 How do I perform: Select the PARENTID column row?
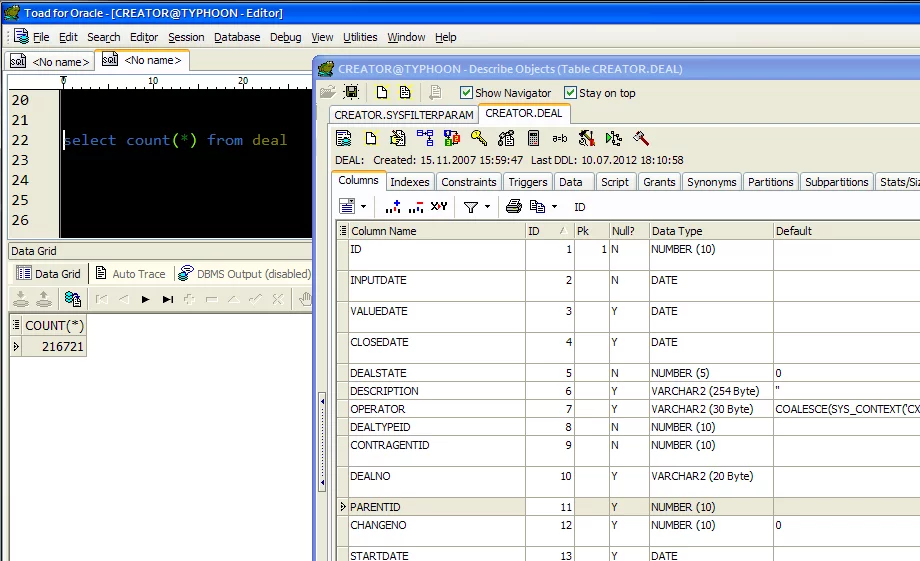(x=375, y=507)
